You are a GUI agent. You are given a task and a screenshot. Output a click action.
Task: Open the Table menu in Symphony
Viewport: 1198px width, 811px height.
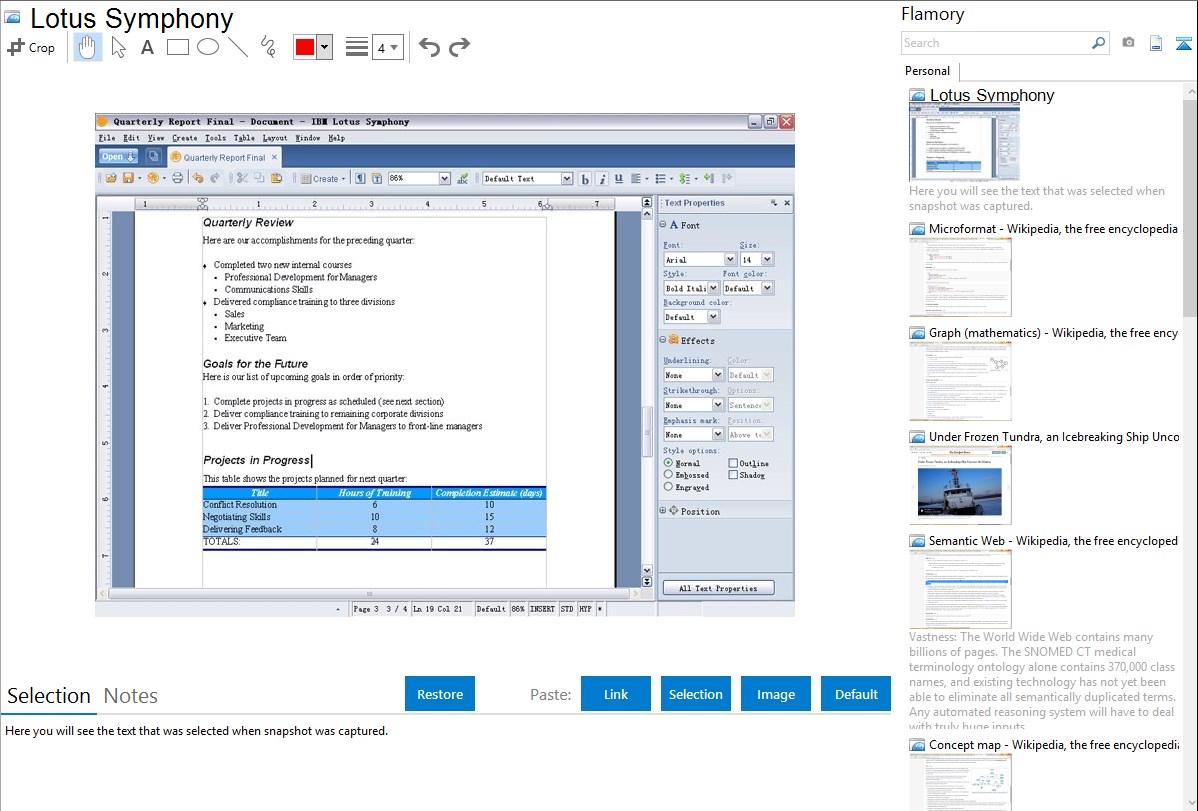point(244,138)
